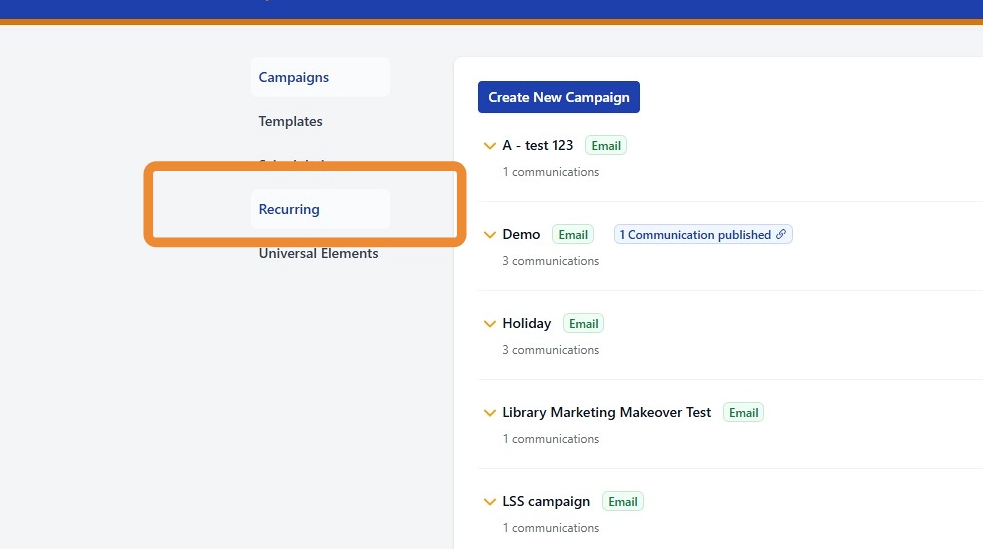Image resolution: width=983 pixels, height=549 pixels.
Task: Expand Library Marketing Makeover Test chevron
Action: (490, 413)
